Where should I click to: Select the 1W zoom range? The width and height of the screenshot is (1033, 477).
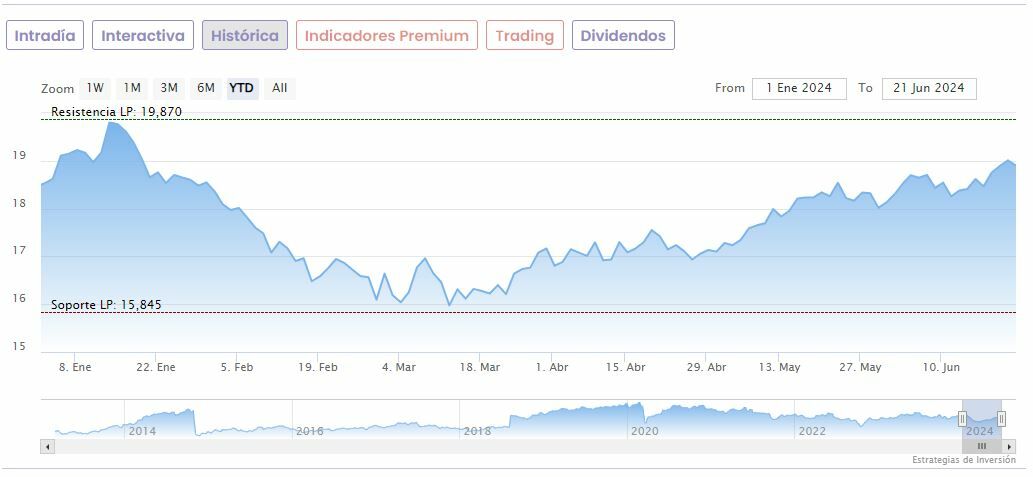click(95, 88)
